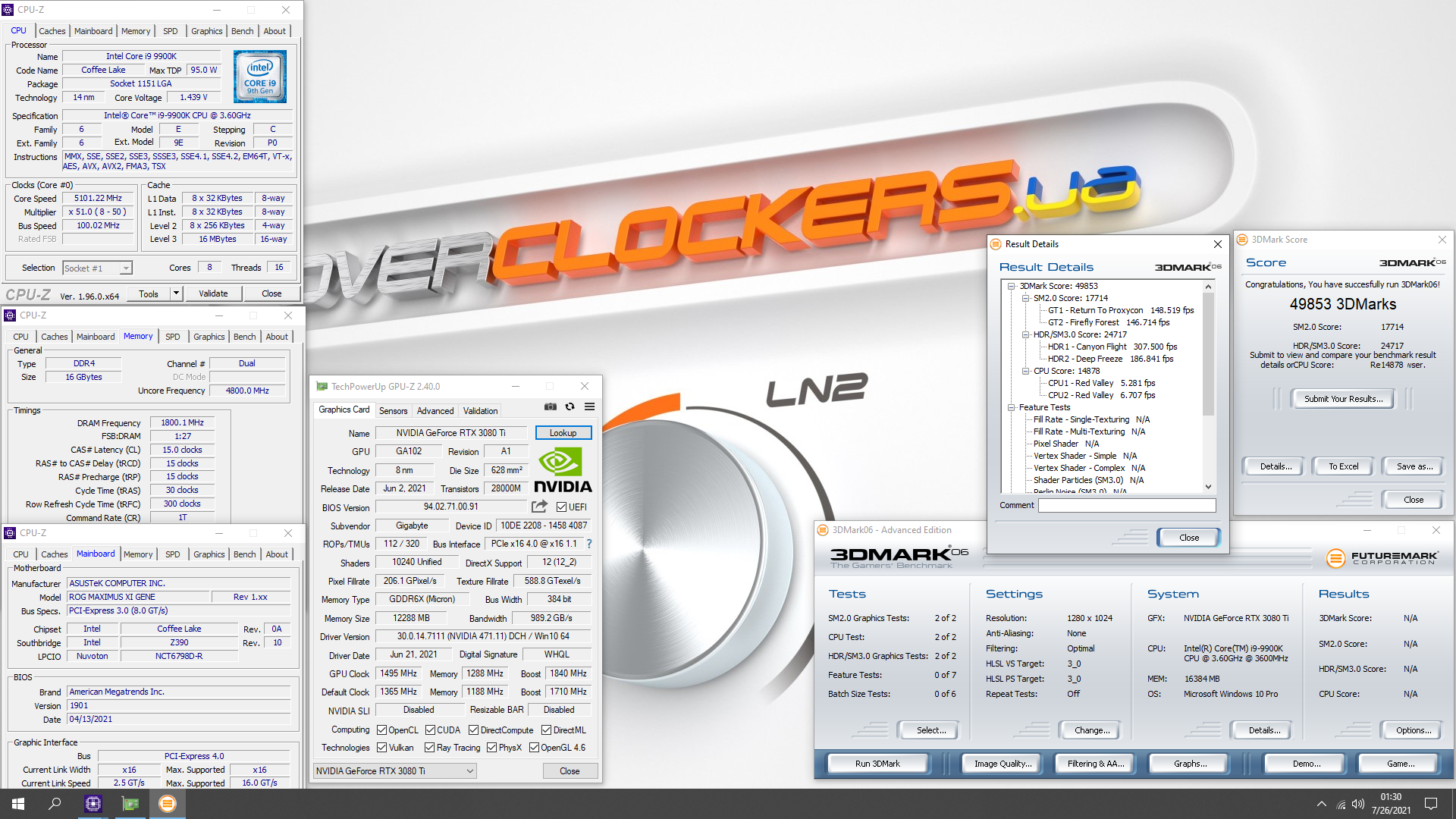Screen dimensions: 1456x819
Task: Collapse the CPU Score tree node
Action: [x=1025, y=371]
